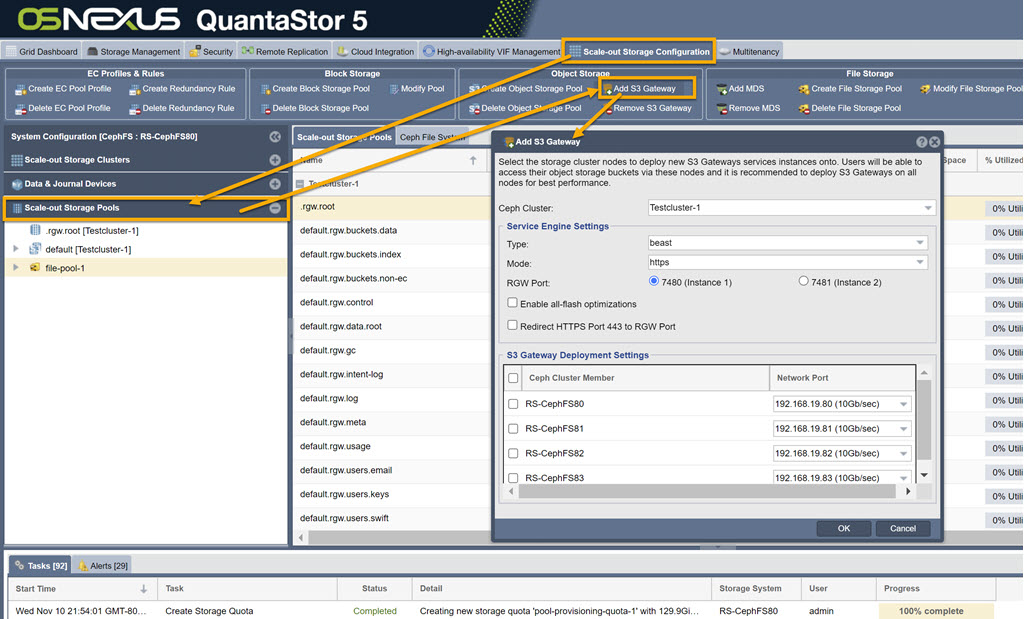The image size is (1024, 619).
Task: Click Add S3 Gateway toolbar icon
Action: [607, 89]
